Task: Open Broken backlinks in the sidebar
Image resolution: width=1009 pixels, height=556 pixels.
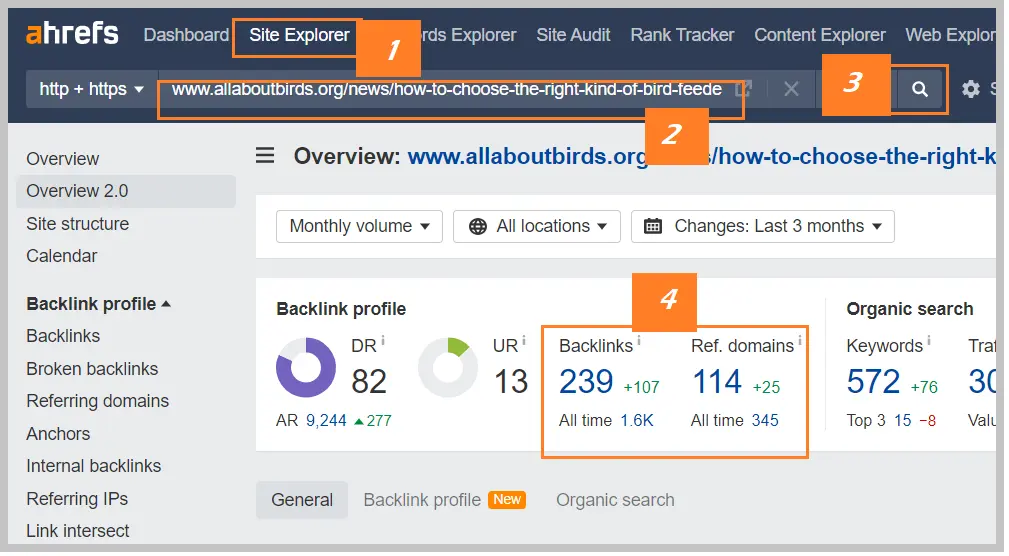Action: pos(92,369)
